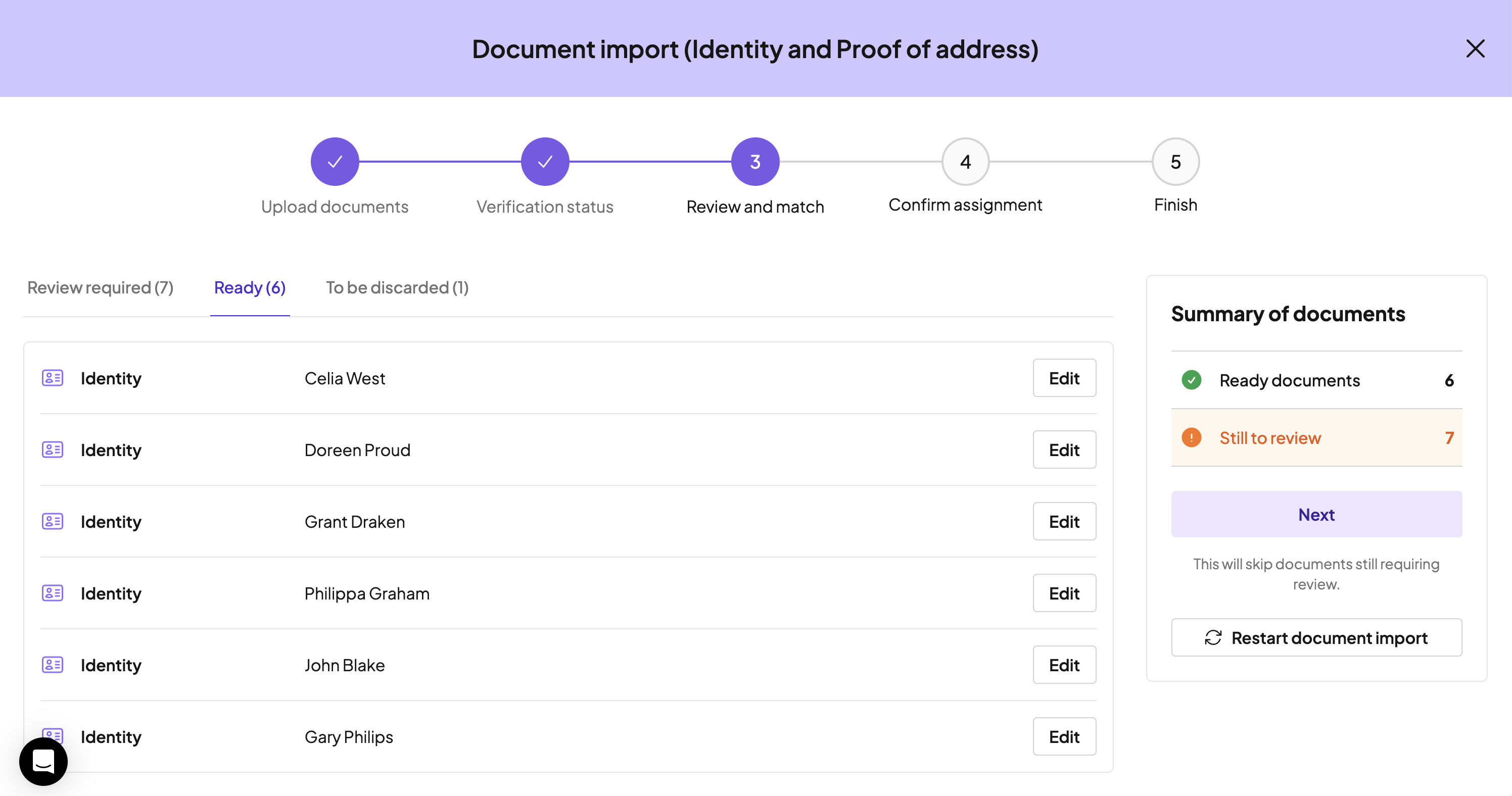Image resolution: width=1512 pixels, height=796 pixels.
Task: Go back to Upload documents step
Action: (335, 161)
